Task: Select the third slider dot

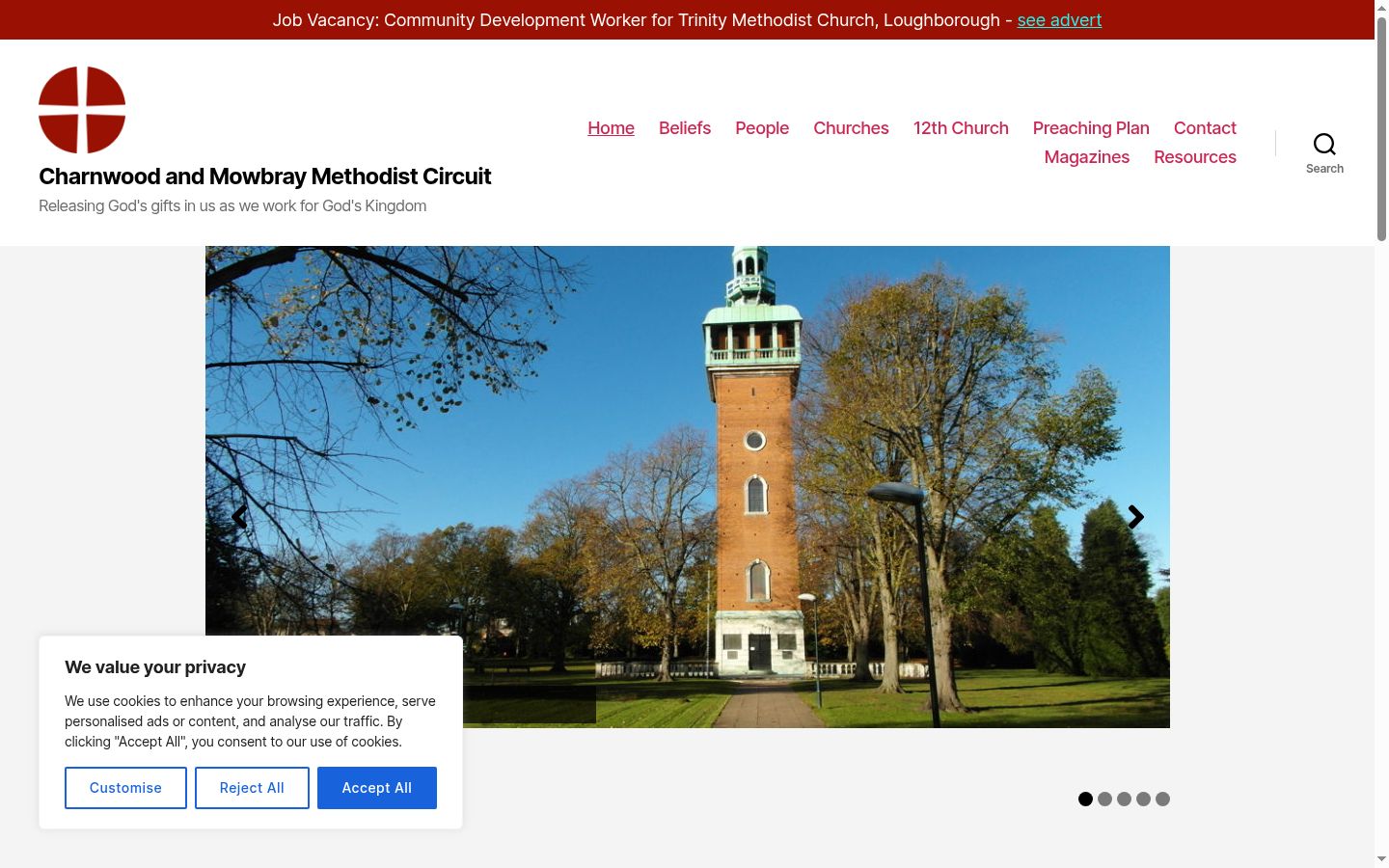Action: point(1124,799)
